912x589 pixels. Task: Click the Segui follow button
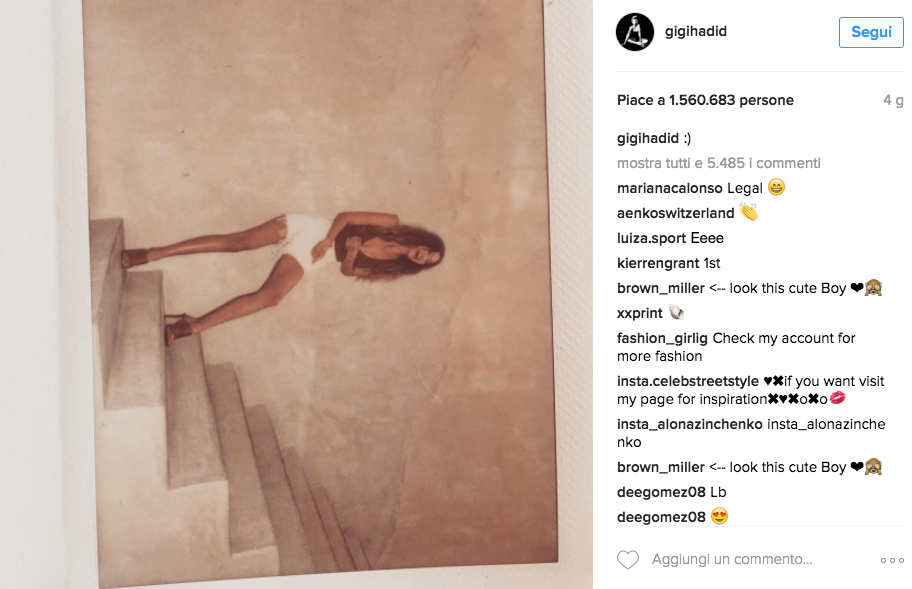pos(871,32)
